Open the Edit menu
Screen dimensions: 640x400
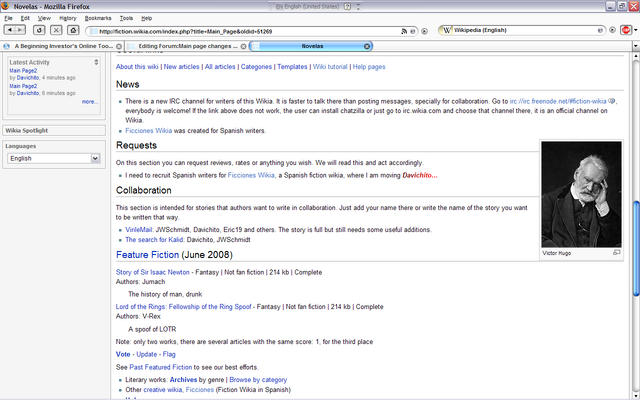coord(25,18)
